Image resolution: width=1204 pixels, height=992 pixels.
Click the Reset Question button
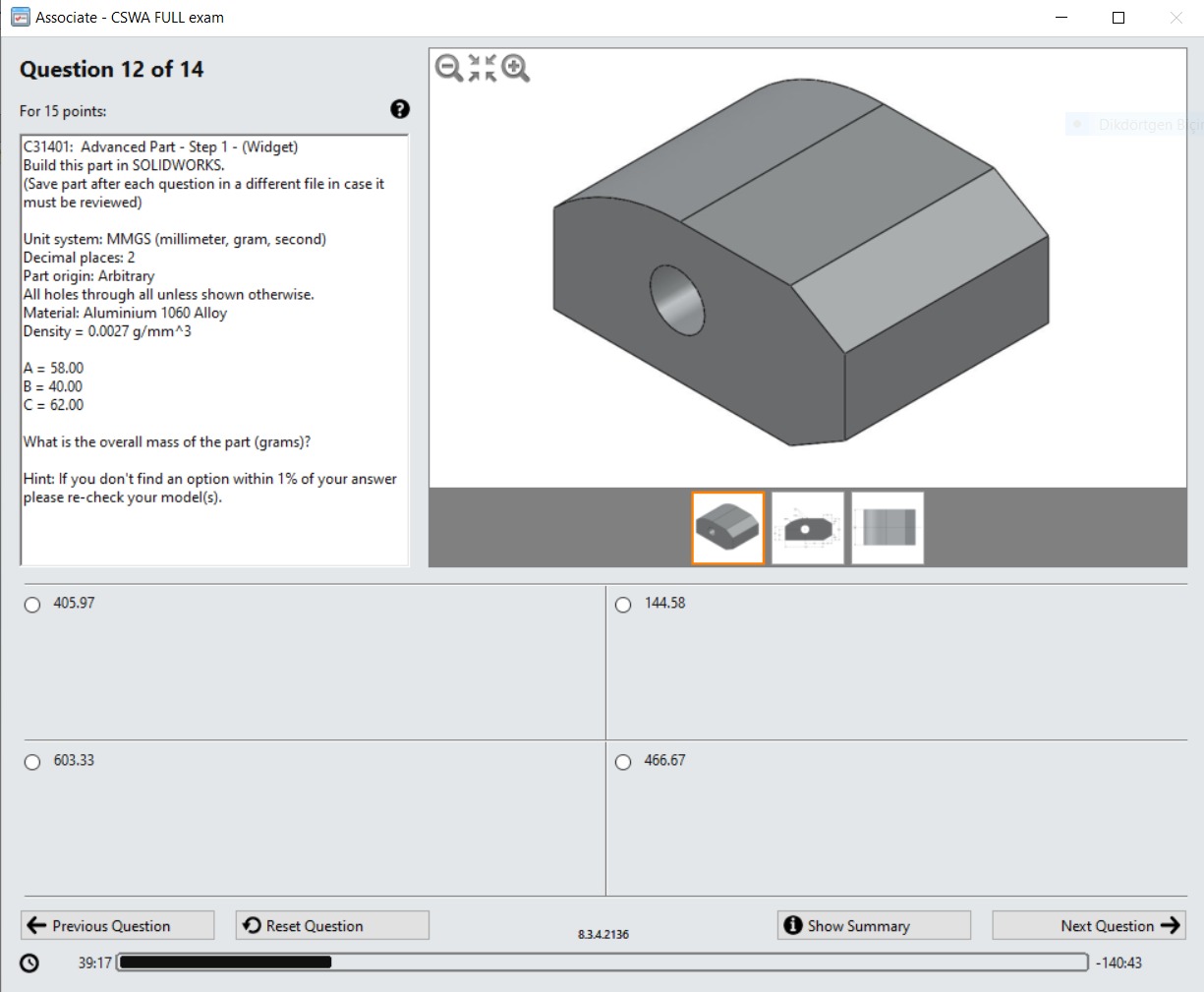tap(331, 924)
